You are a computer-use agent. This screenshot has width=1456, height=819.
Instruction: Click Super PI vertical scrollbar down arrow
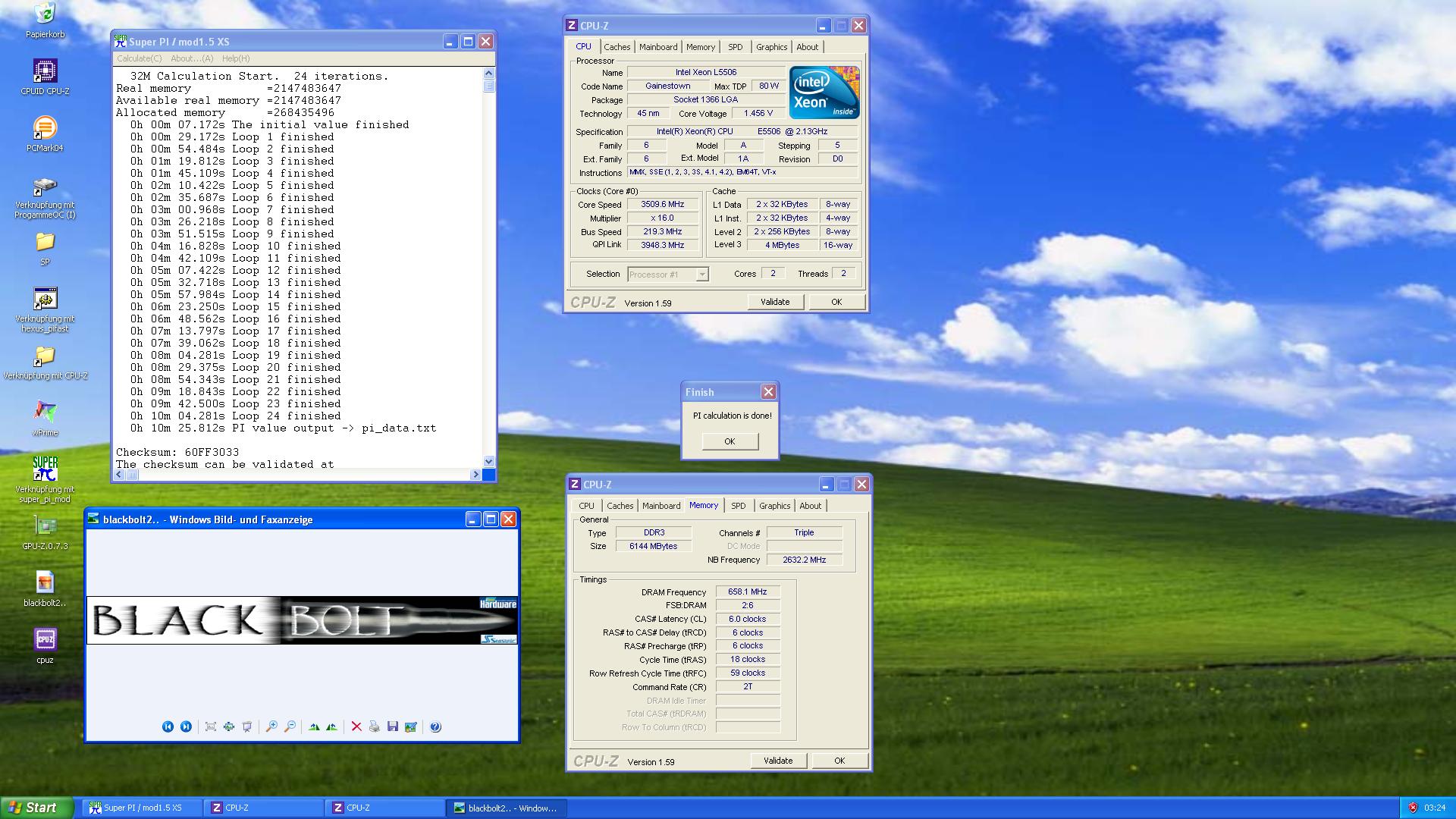(488, 461)
